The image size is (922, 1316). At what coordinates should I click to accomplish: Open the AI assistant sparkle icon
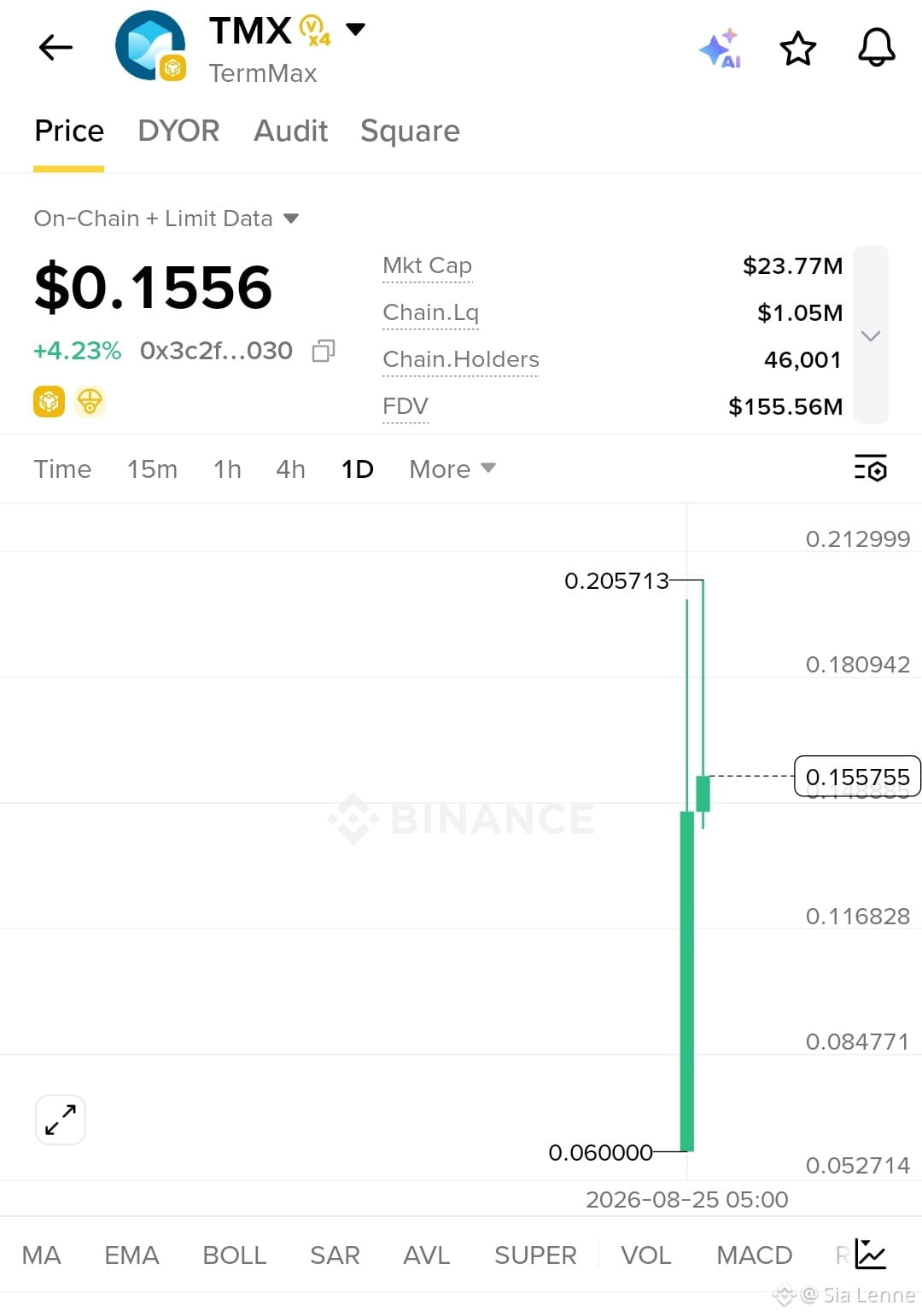pyautogui.click(x=720, y=48)
